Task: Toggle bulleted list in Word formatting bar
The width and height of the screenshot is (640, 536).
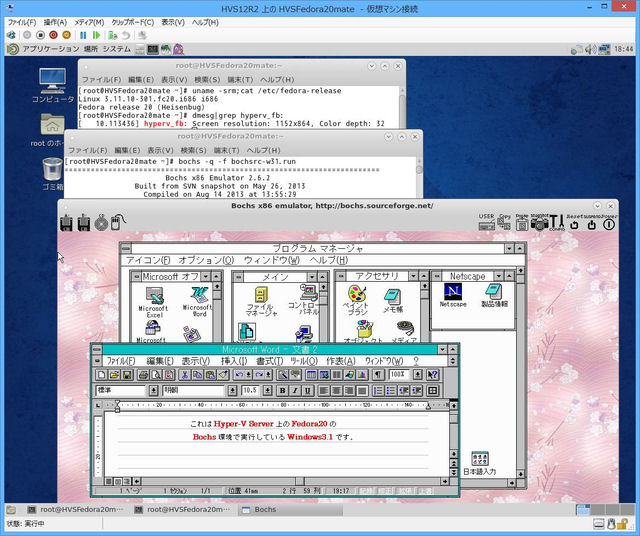Action: [391, 391]
